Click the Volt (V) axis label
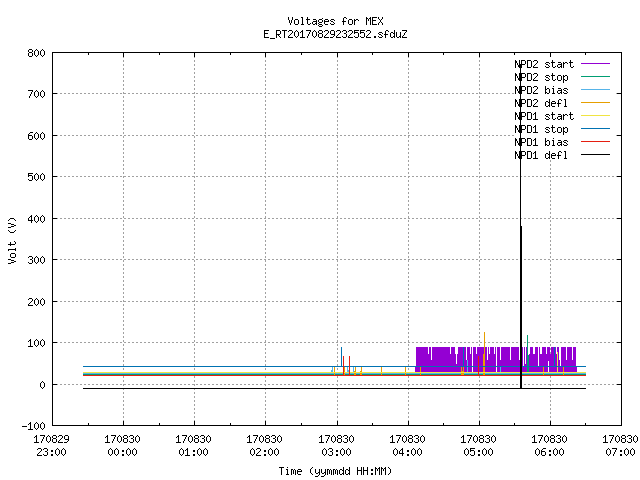Viewport: 640px width, 480px height. click(12, 240)
